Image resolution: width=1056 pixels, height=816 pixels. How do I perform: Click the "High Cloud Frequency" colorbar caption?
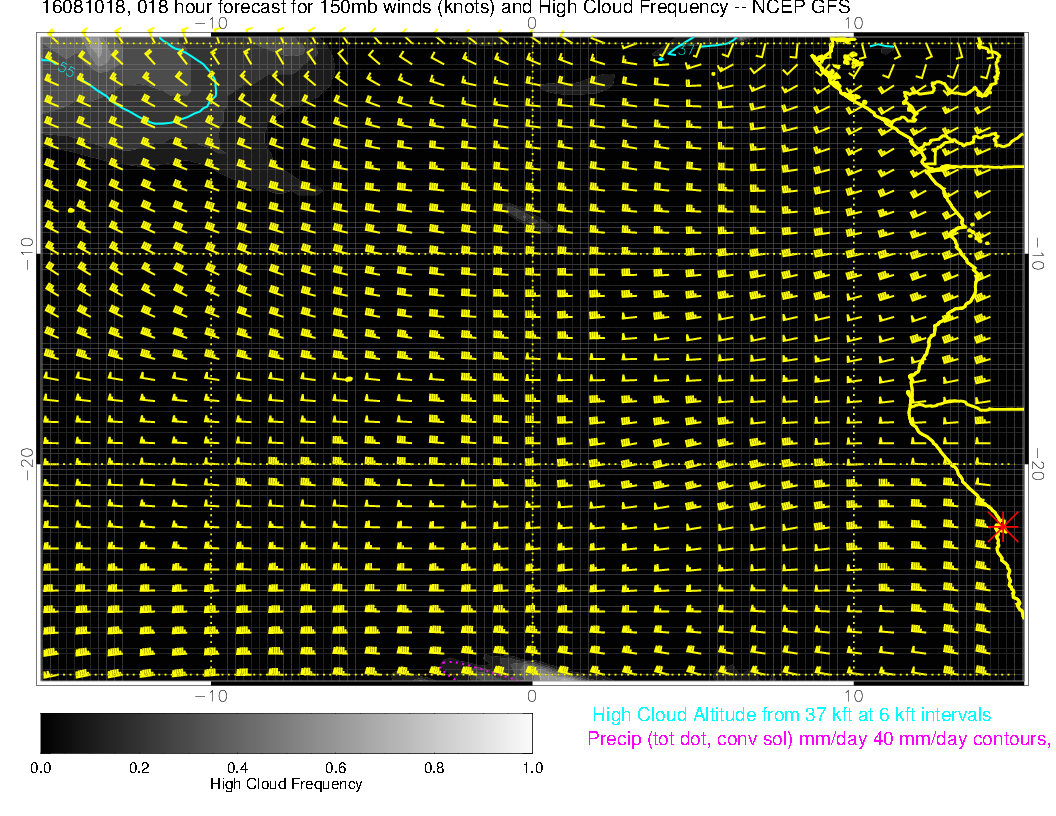click(x=286, y=784)
